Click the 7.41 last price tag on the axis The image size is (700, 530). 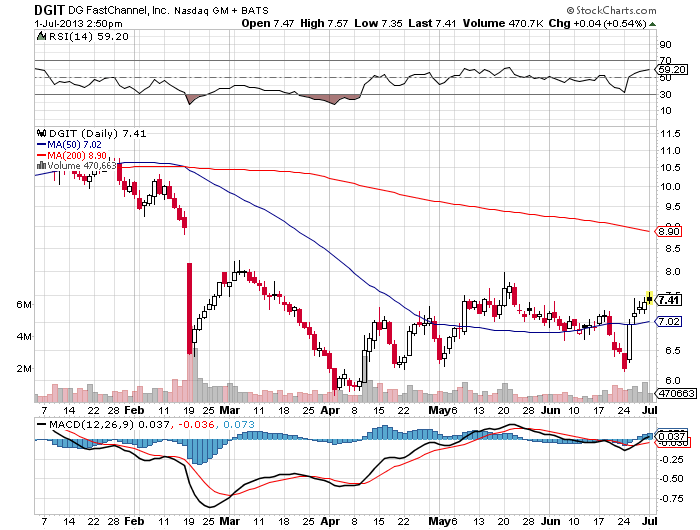670,300
